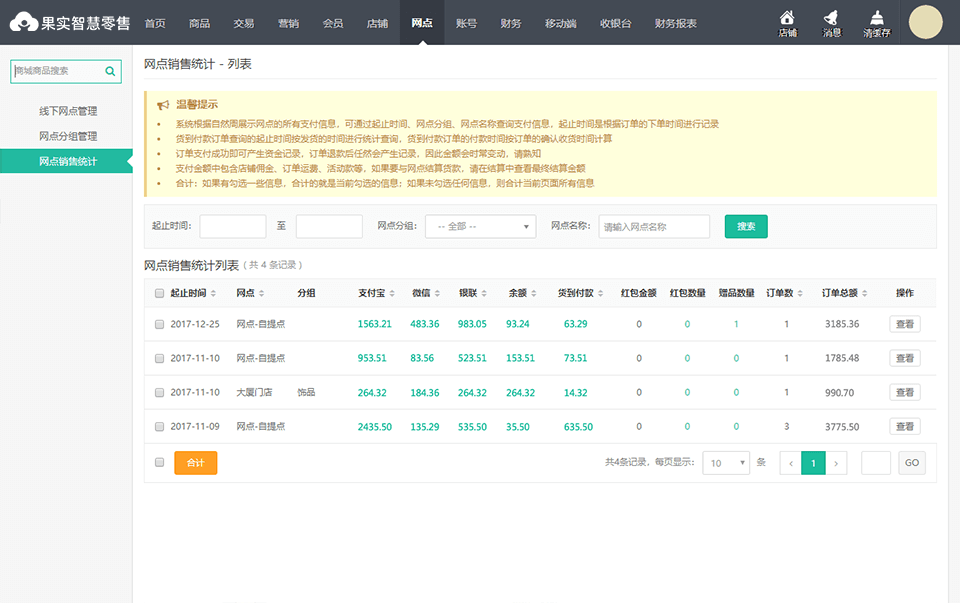
Task: Click the 起止时间 date input field
Action: pos(232,226)
